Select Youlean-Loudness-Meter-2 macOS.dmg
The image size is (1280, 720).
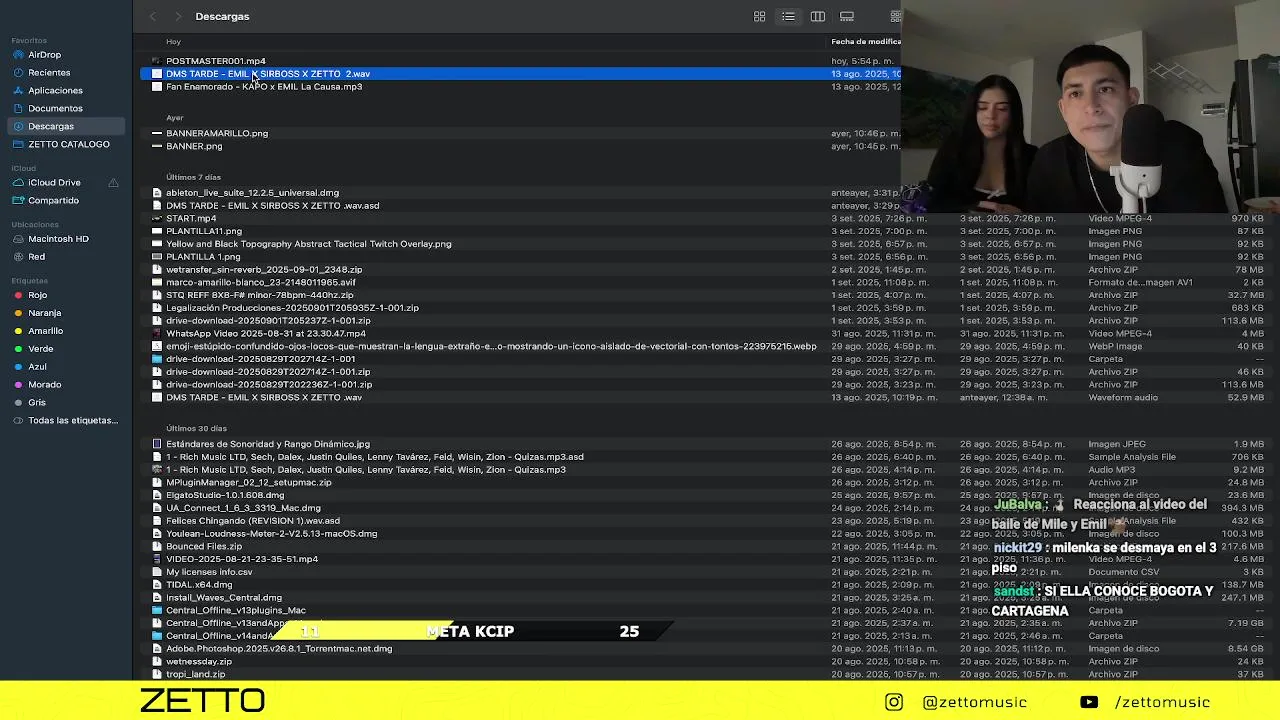[x=272, y=534]
